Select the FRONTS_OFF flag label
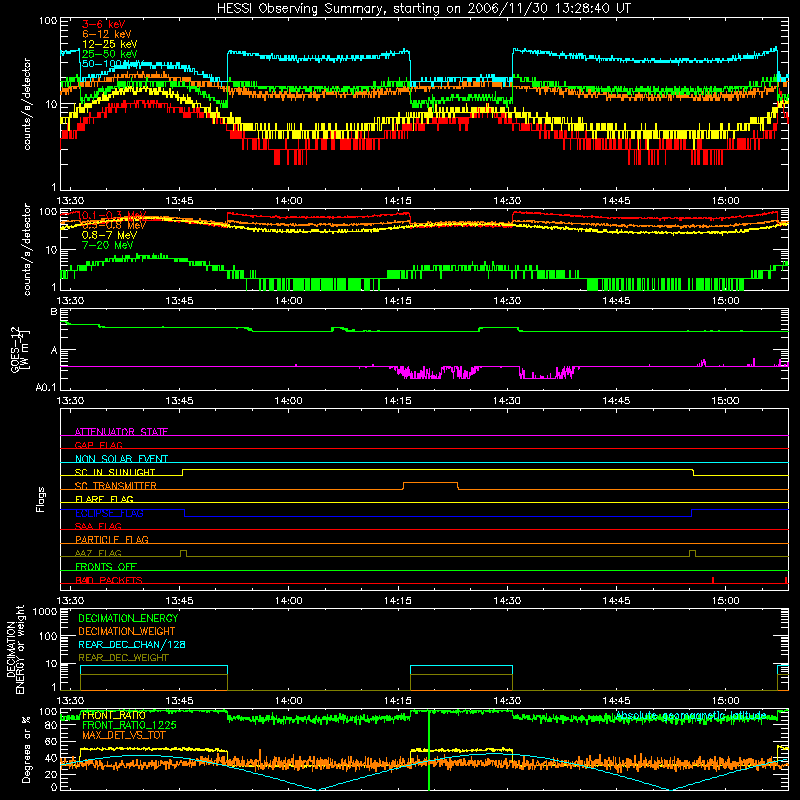Viewport: 800px width, 800px height. (x=106, y=567)
